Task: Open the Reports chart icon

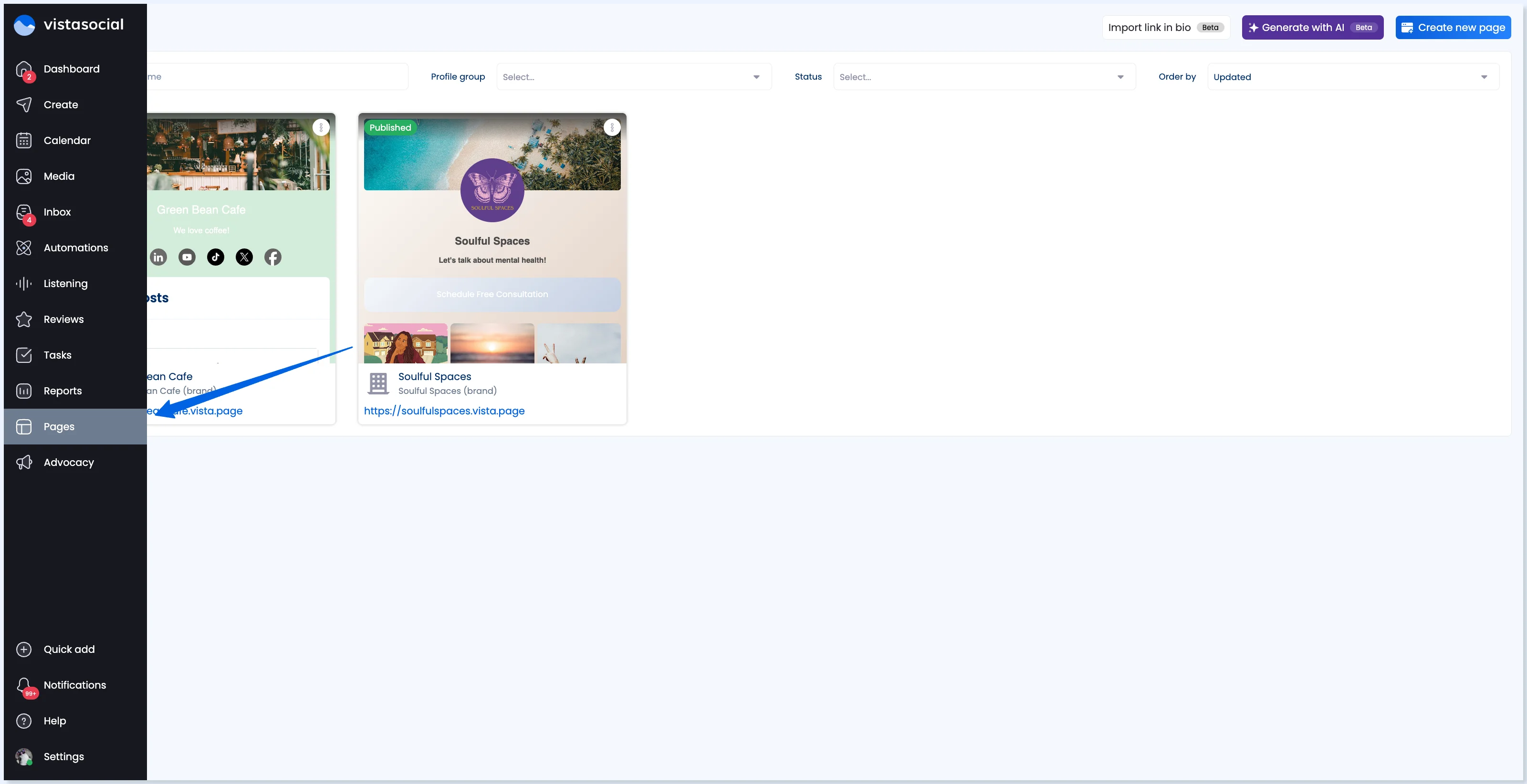Action: point(24,391)
